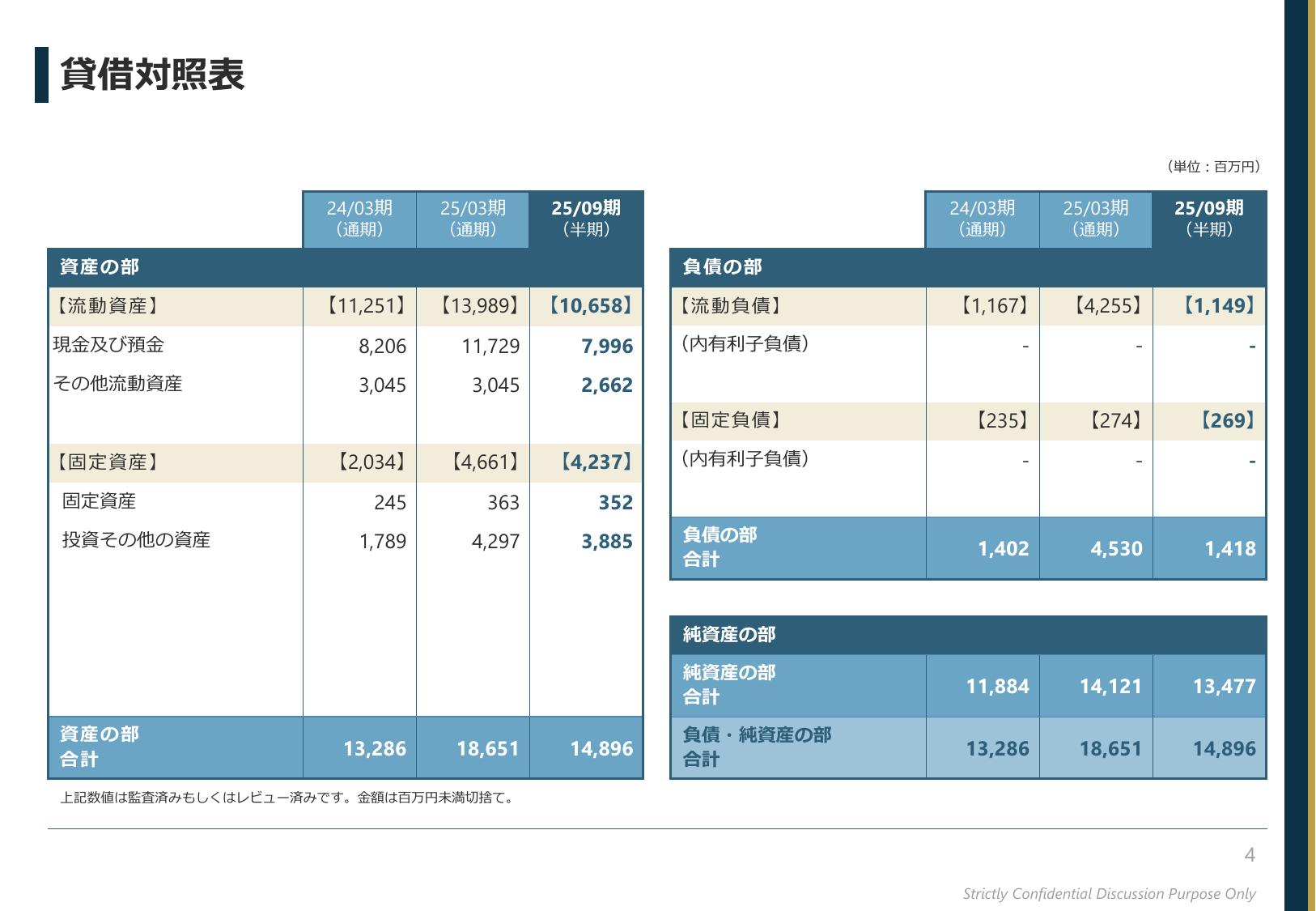Select the 投資その他の資産 row label
The width and height of the screenshot is (1316, 911).
click(136, 540)
